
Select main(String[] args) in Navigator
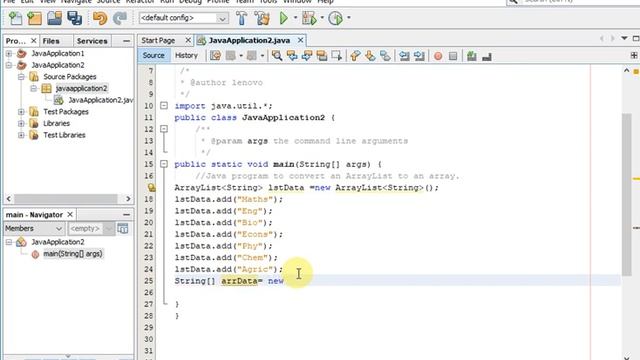73,254
